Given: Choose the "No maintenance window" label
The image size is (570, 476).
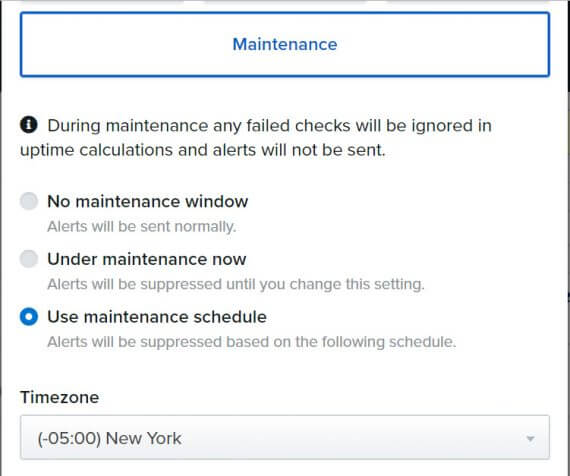Looking at the screenshot, I should pos(148,201).
